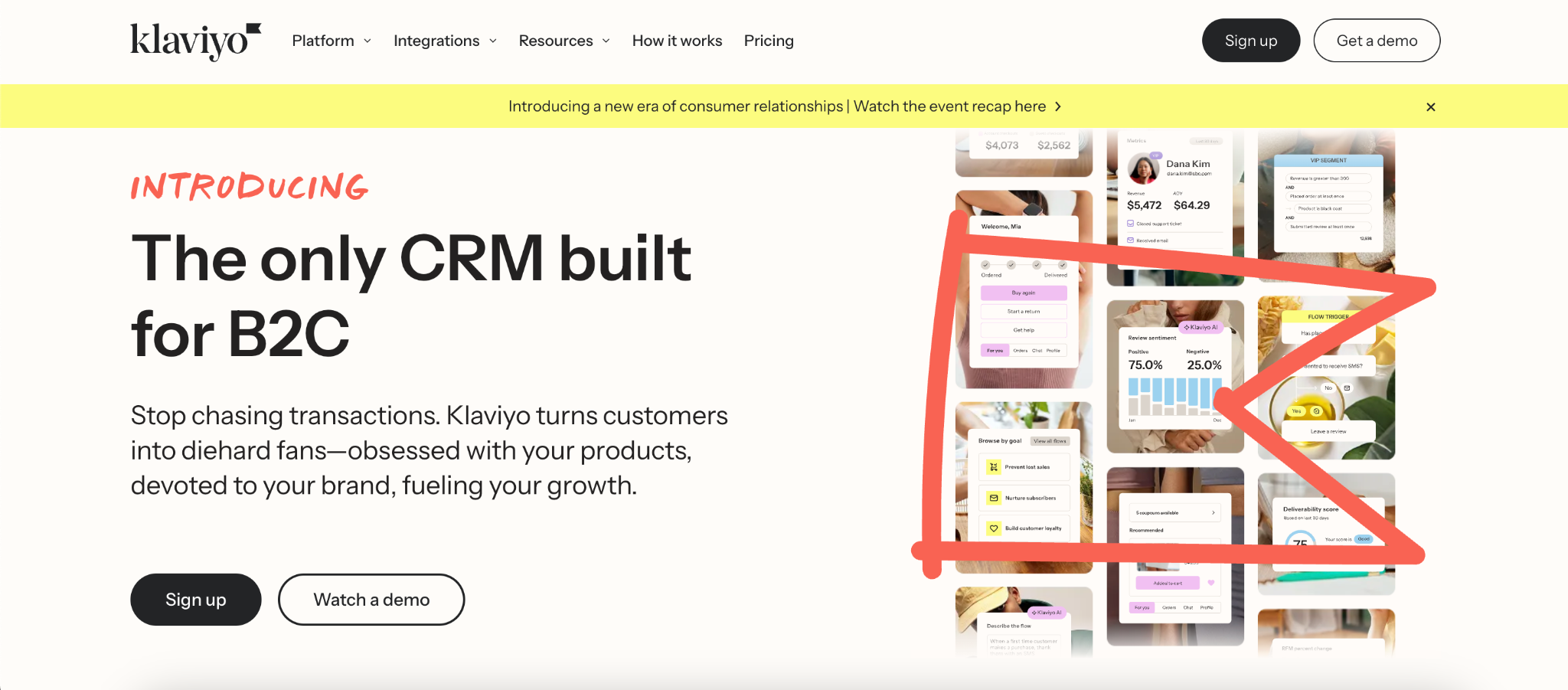This screenshot has height=690, width=1568.
Task: Click the Get a demo button
Action: (x=1377, y=41)
